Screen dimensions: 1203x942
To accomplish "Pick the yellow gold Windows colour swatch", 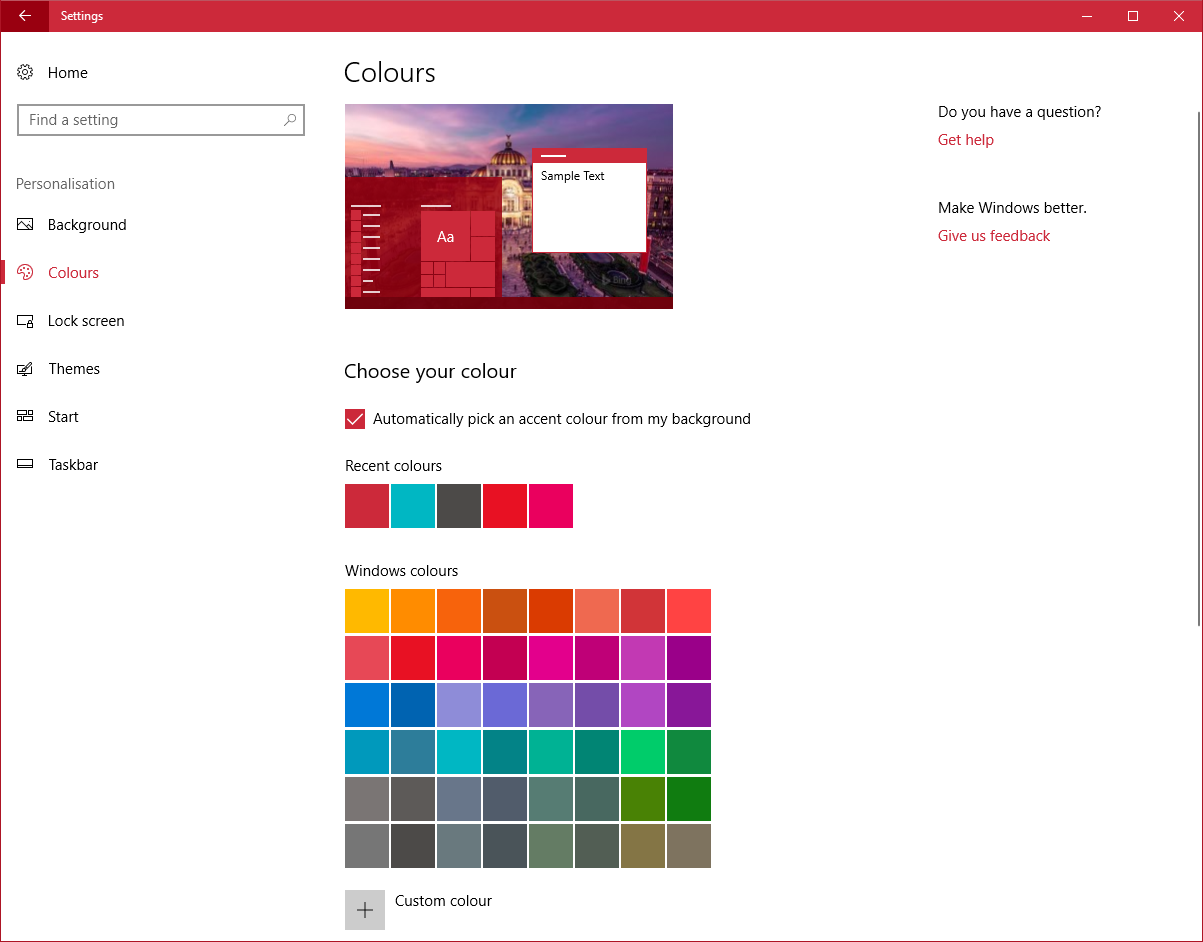I will coord(367,611).
